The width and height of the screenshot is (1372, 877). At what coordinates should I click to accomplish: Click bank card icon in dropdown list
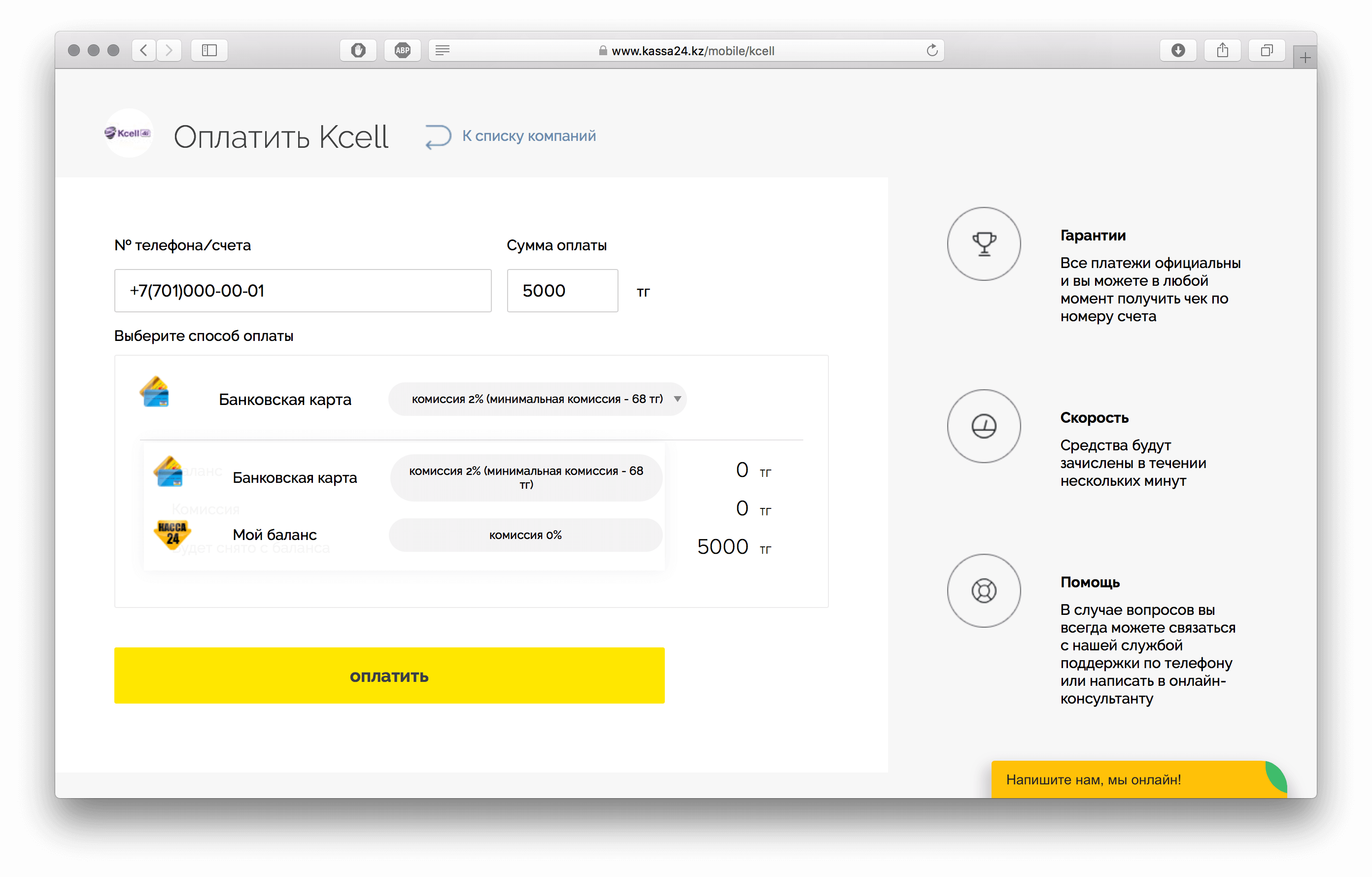pos(169,471)
